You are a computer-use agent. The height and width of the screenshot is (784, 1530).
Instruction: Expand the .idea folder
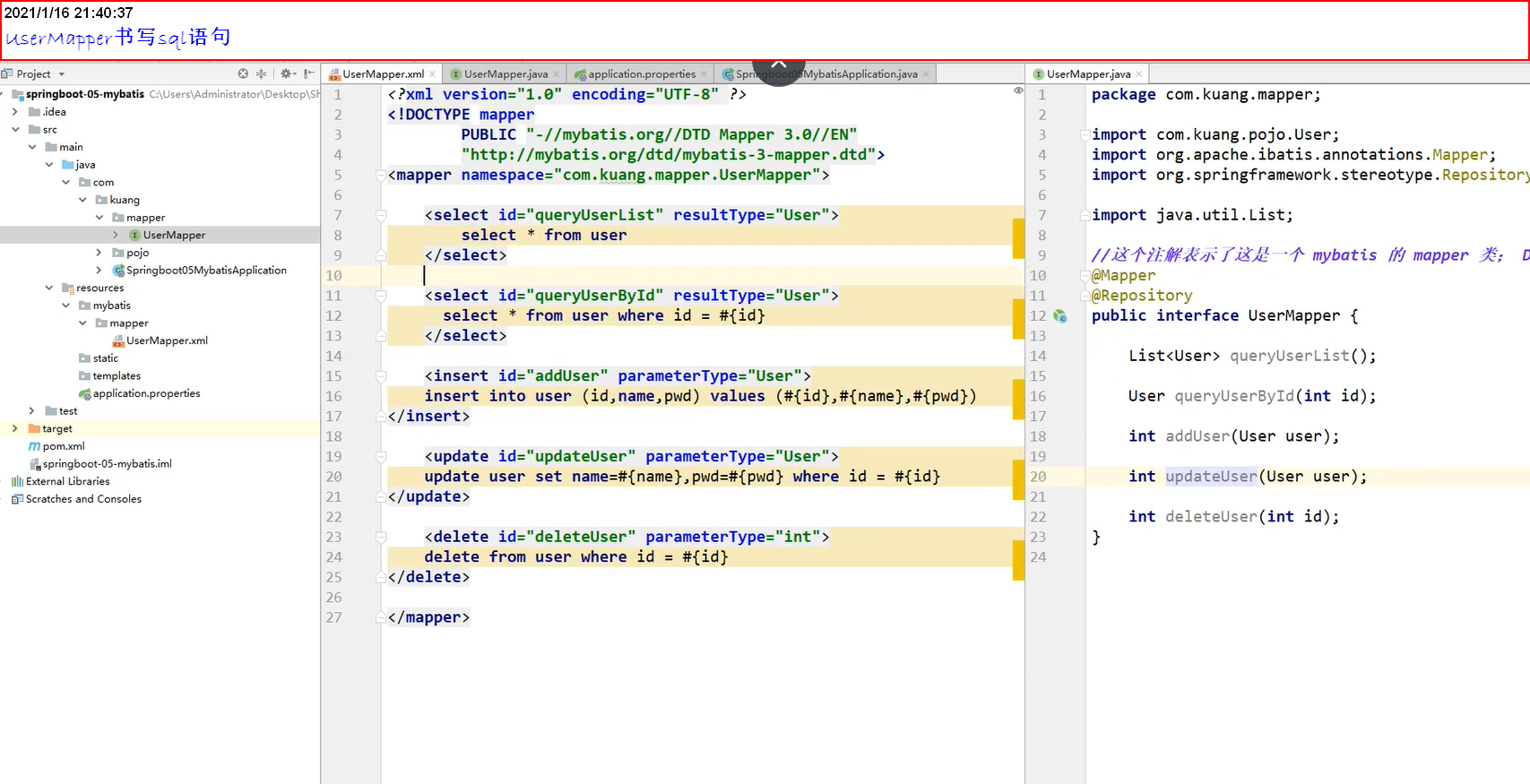[14, 112]
